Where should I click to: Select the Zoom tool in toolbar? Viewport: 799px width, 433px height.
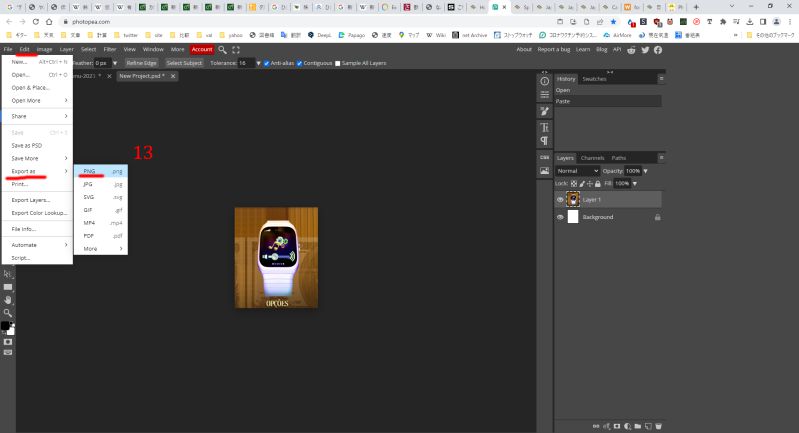point(8,313)
